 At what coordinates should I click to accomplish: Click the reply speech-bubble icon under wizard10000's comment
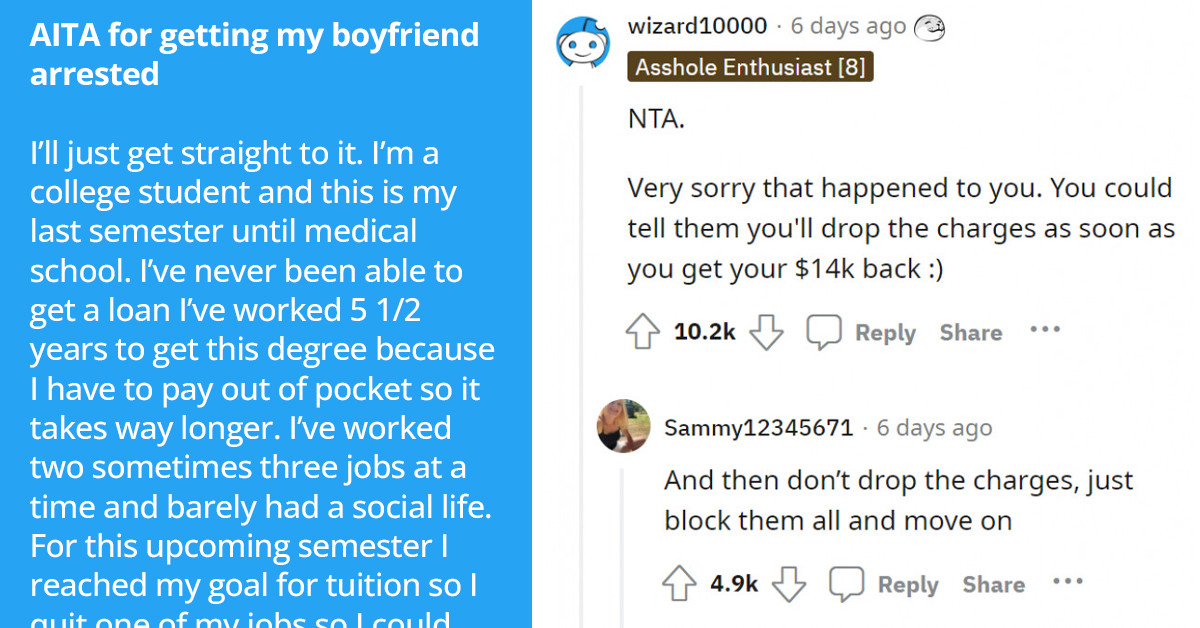tap(824, 331)
